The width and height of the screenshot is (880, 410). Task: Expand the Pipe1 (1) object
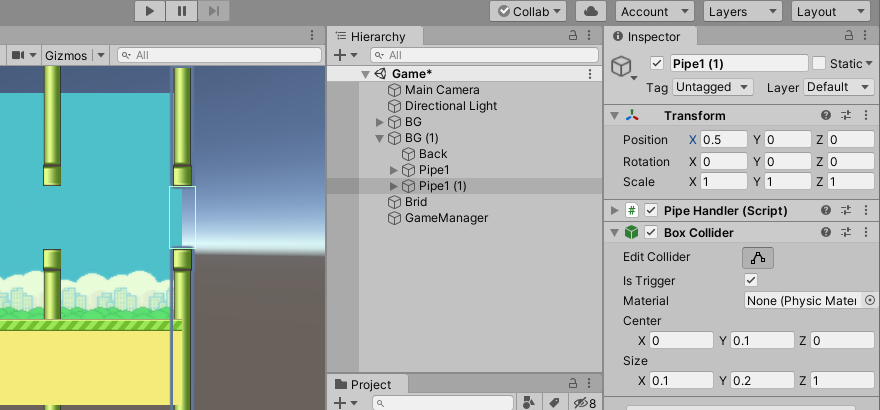[x=393, y=186]
